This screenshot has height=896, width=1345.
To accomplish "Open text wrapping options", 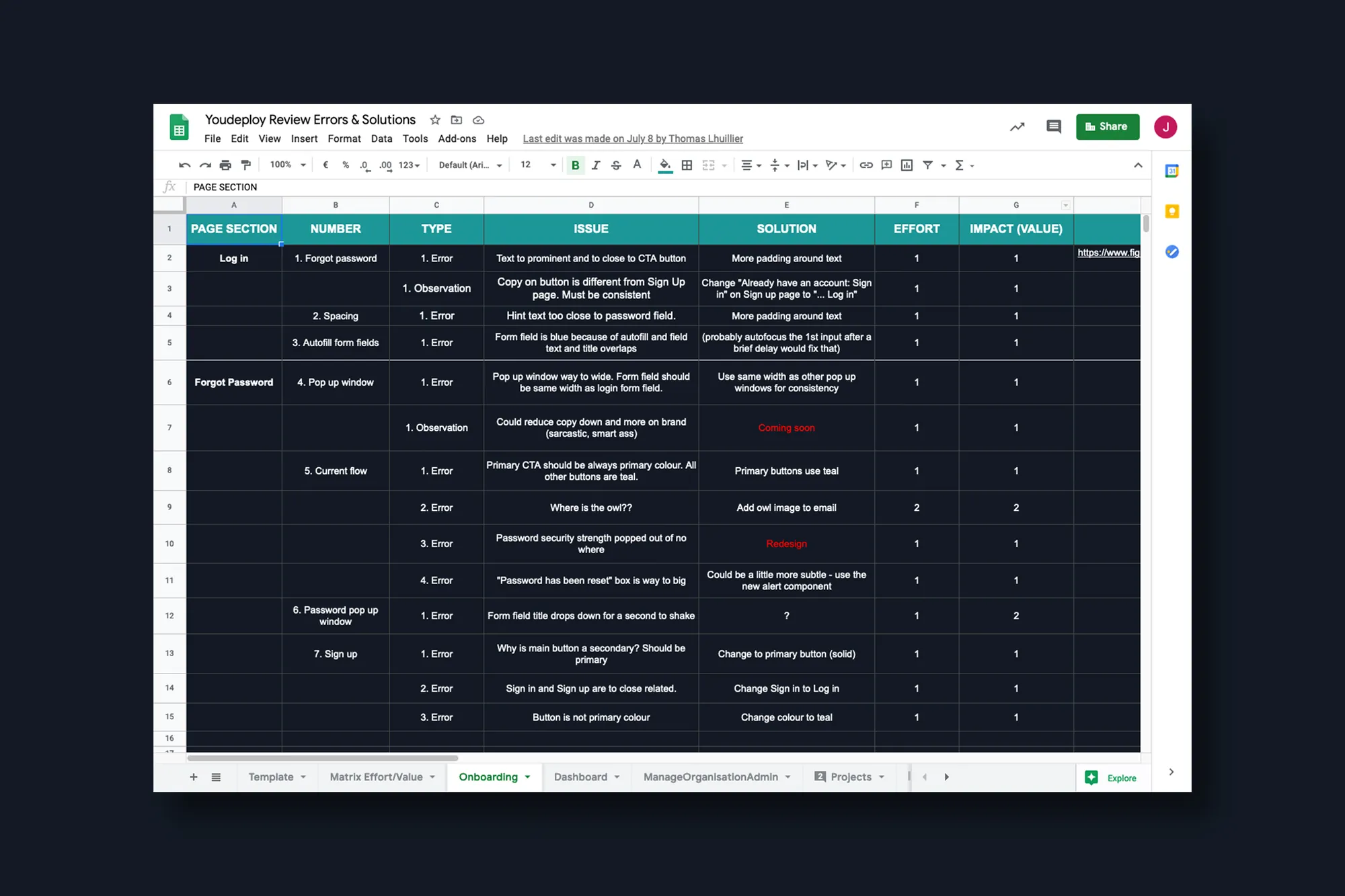I will pos(807,165).
